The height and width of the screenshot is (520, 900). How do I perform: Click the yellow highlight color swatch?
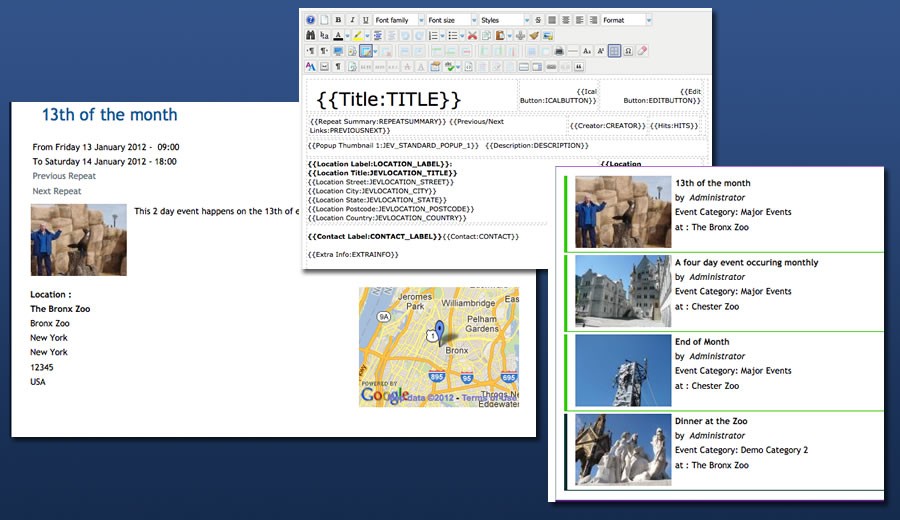(358, 35)
